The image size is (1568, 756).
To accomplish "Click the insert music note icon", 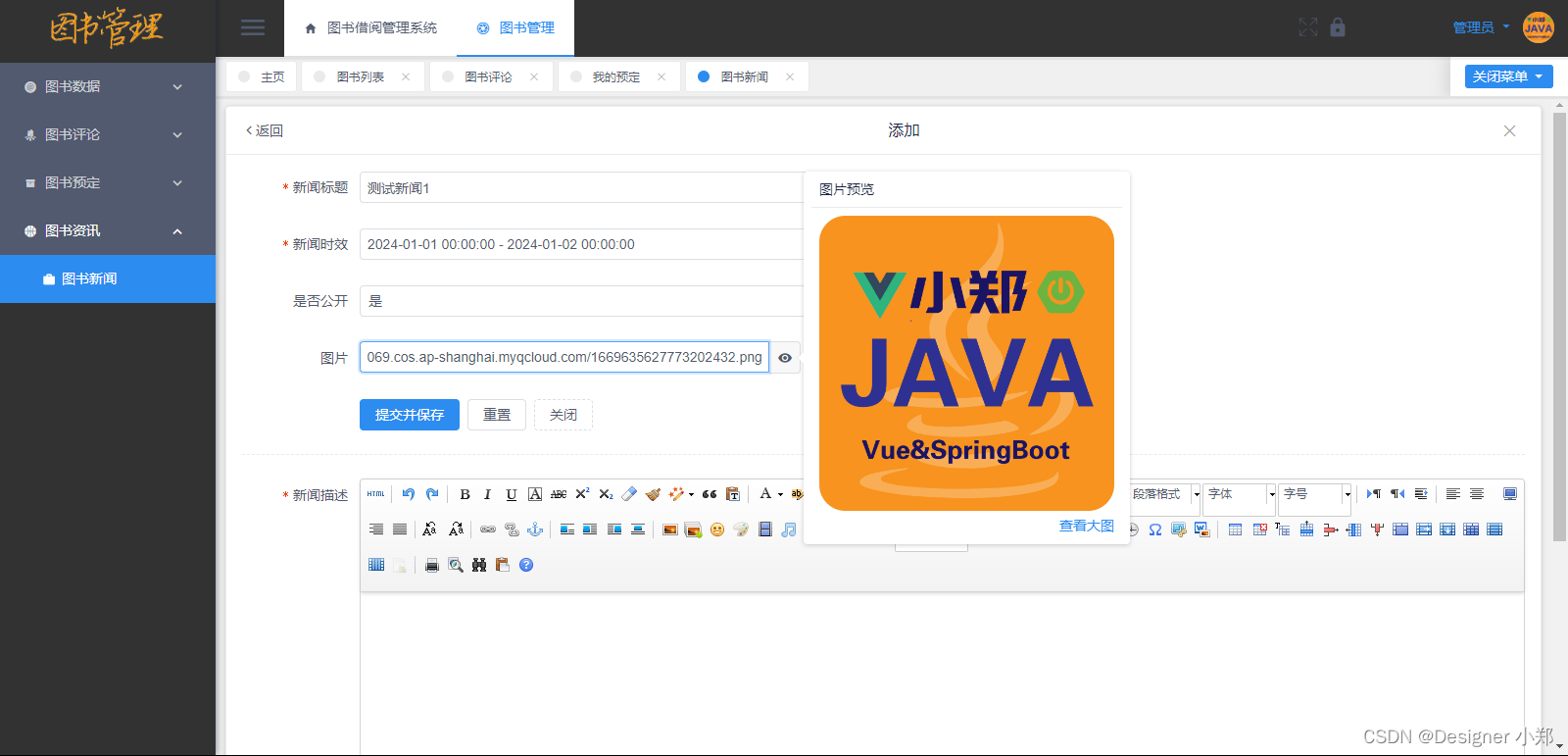I will [x=788, y=529].
